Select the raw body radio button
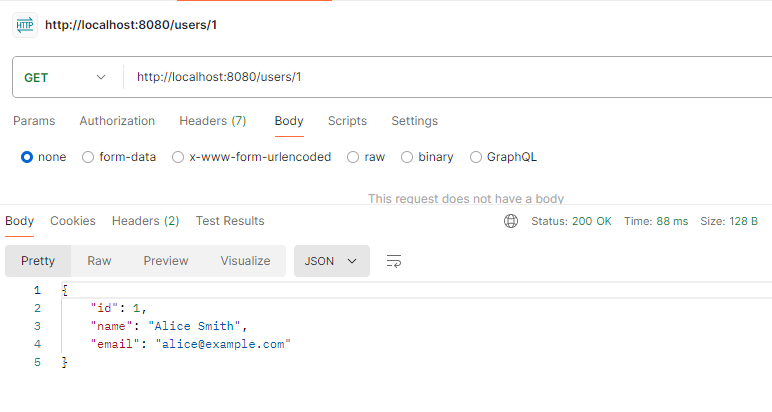The width and height of the screenshot is (772, 412). tap(353, 157)
